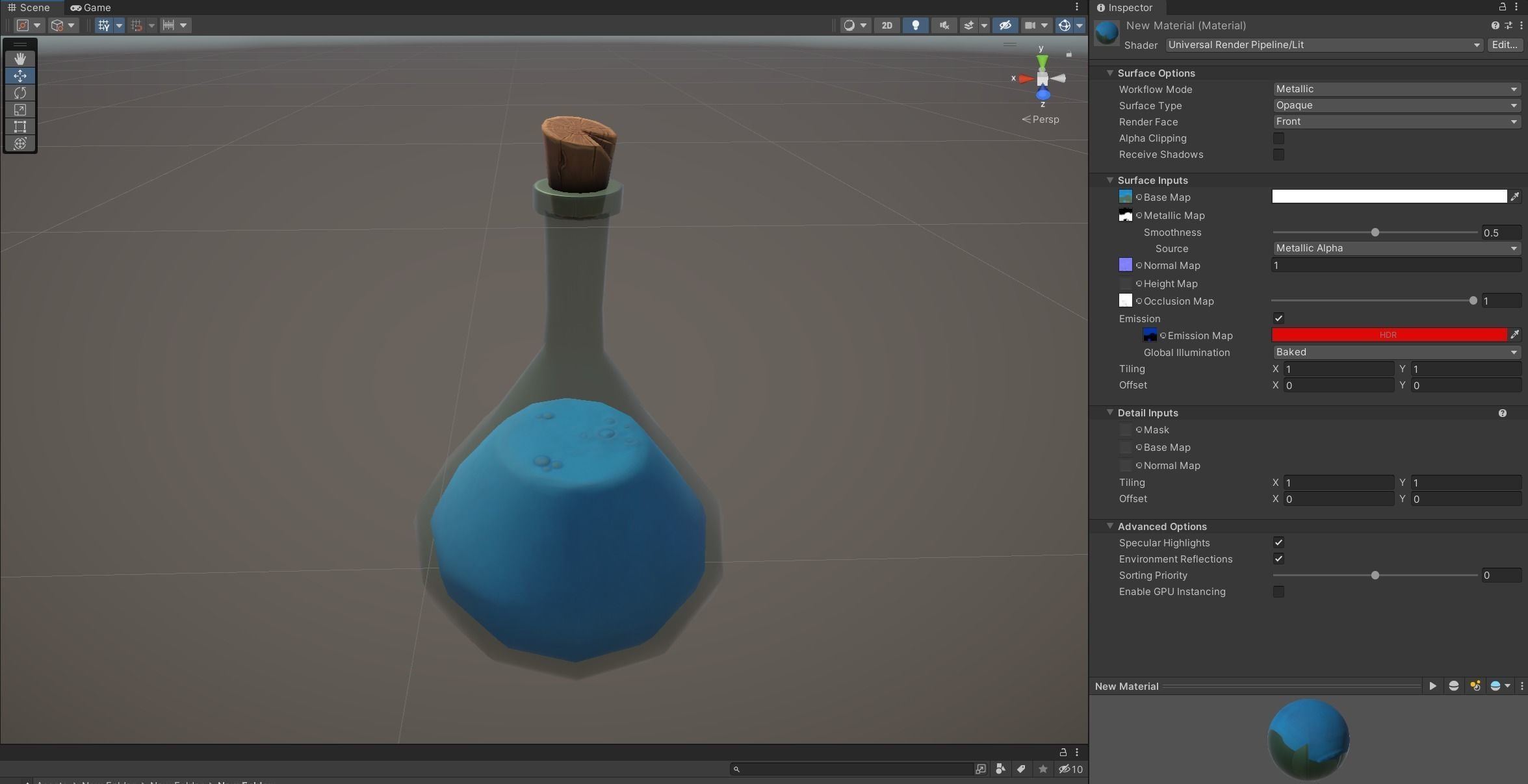
Task: Click the red HDR emission color swatch
Action: point(1389,335)
